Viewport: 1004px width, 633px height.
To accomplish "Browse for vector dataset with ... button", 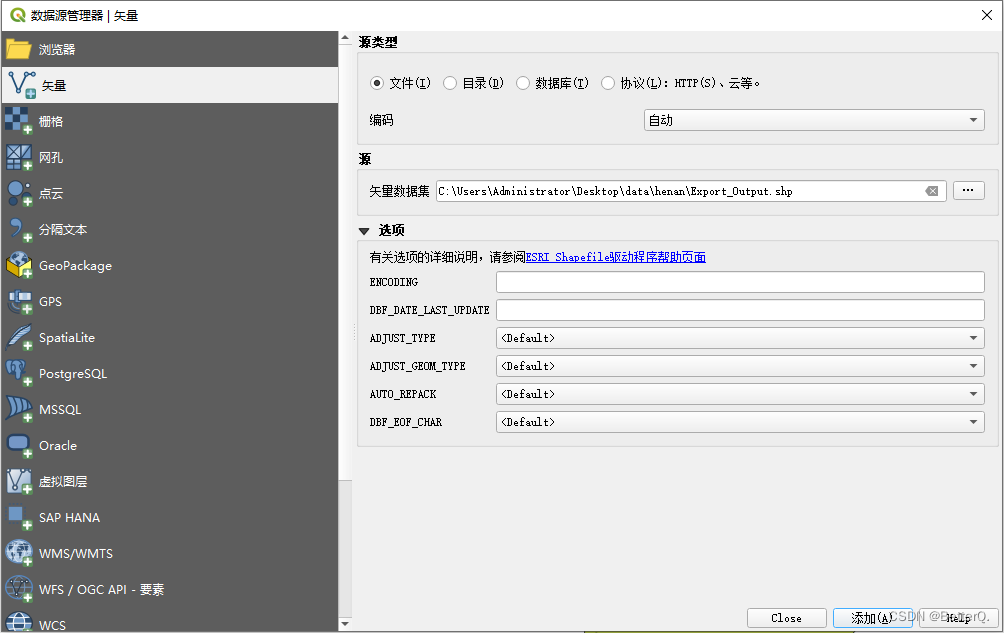I will click(968, 191).
